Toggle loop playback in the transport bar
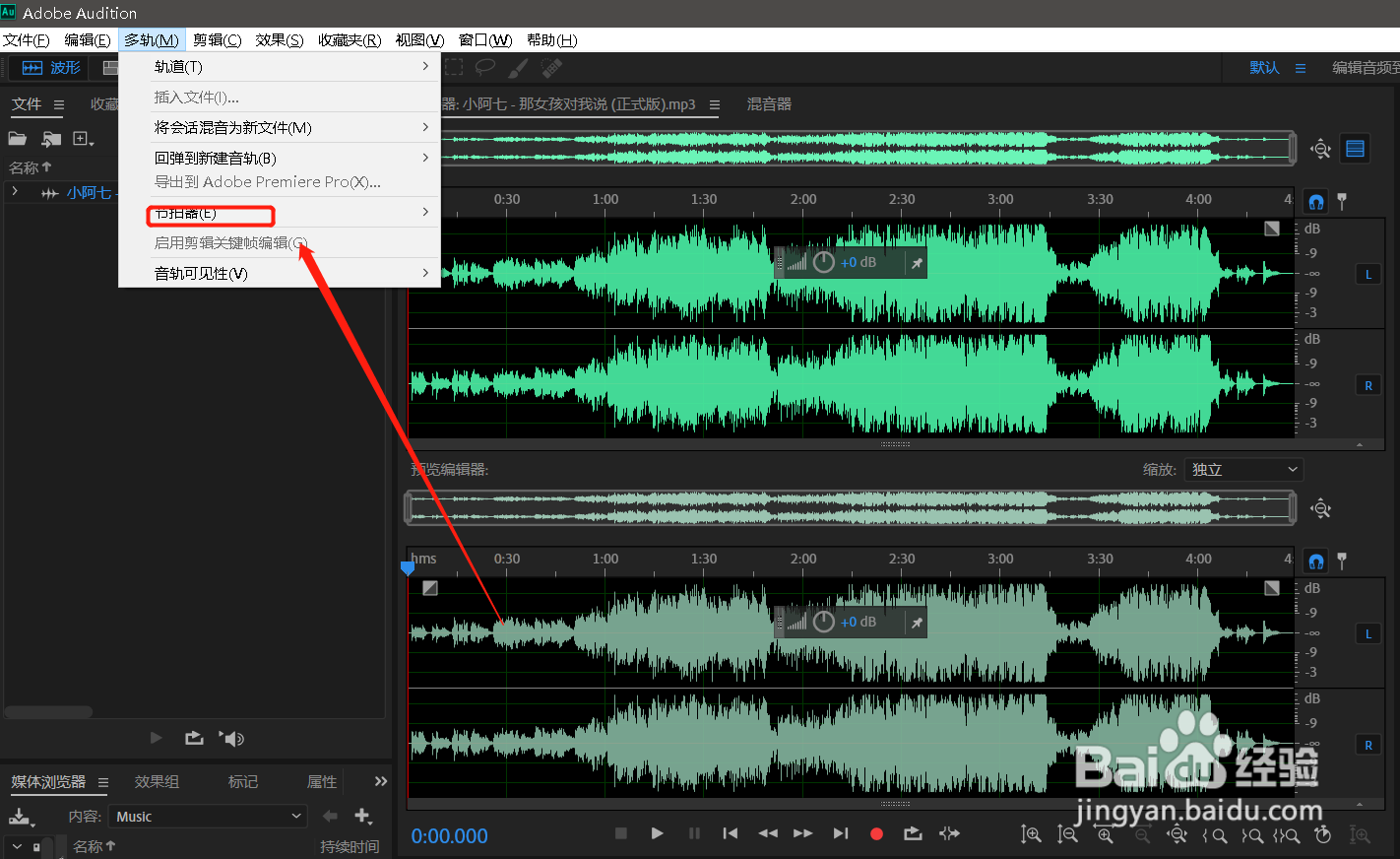This screenshot has width=1400, height=859. [913, 833]
